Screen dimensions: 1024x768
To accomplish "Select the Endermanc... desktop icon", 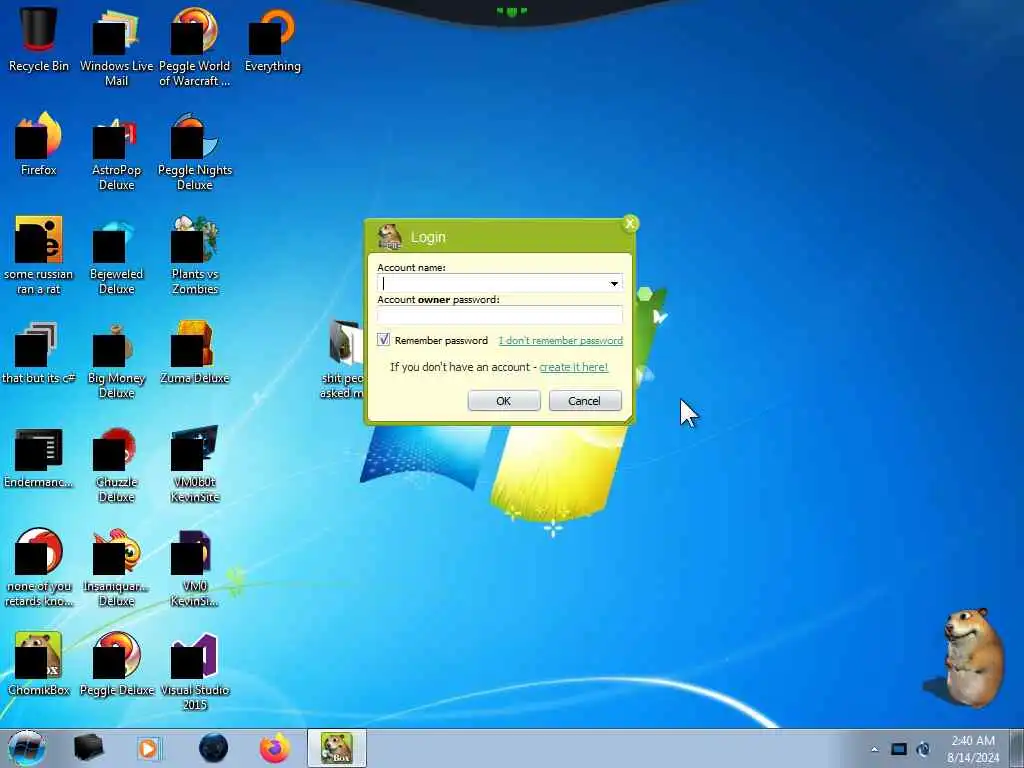I will [39, 457].
